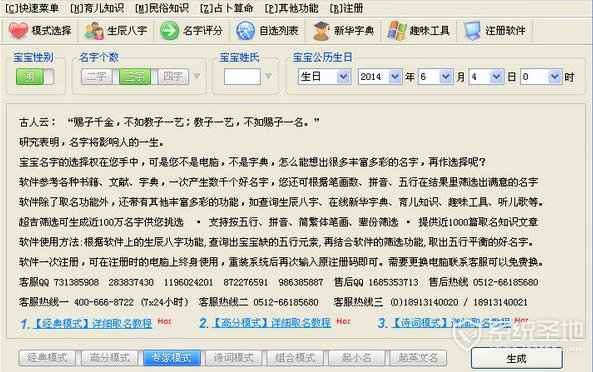
Task: Open 生辰八字 family icon tool
Action: tap(94, 31)
